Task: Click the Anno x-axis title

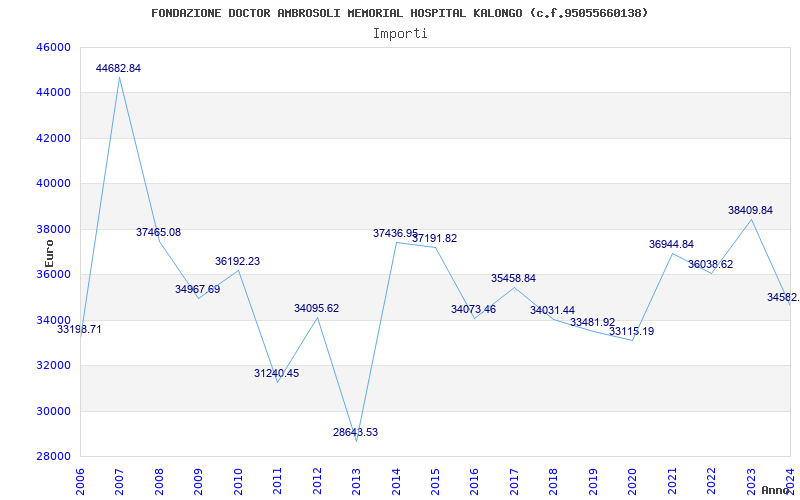Action: coord(776,490)
